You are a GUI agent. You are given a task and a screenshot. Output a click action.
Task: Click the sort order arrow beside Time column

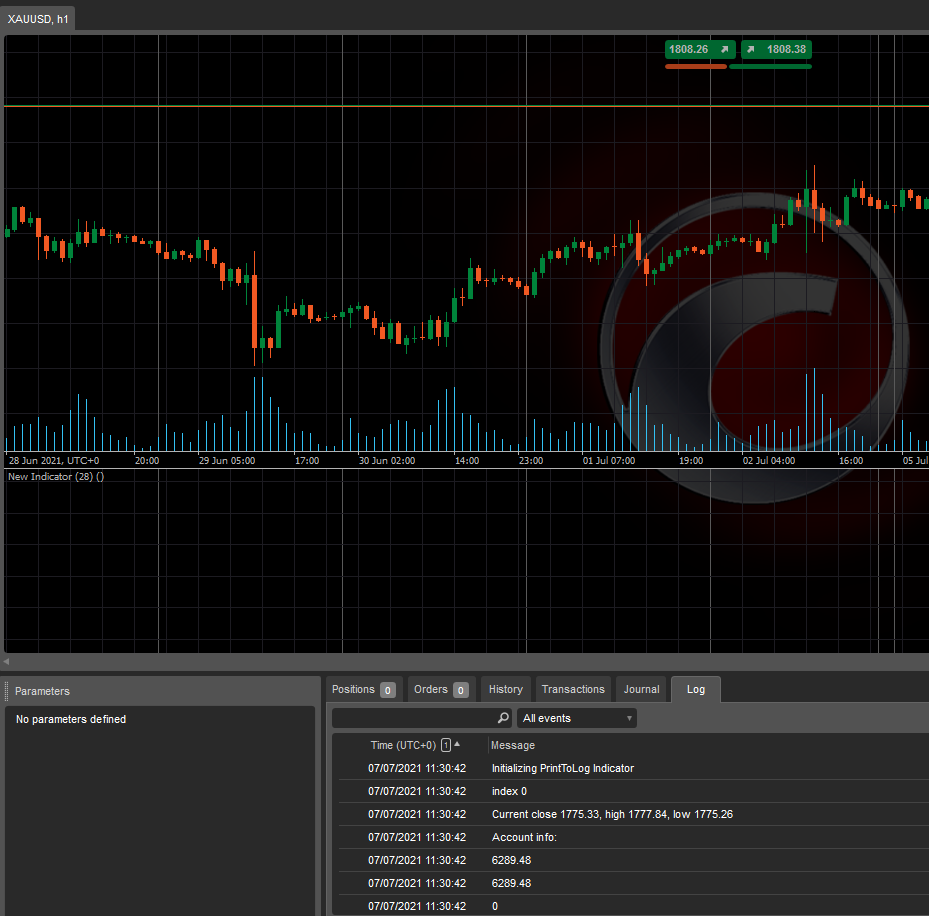[x=457, y=744]
